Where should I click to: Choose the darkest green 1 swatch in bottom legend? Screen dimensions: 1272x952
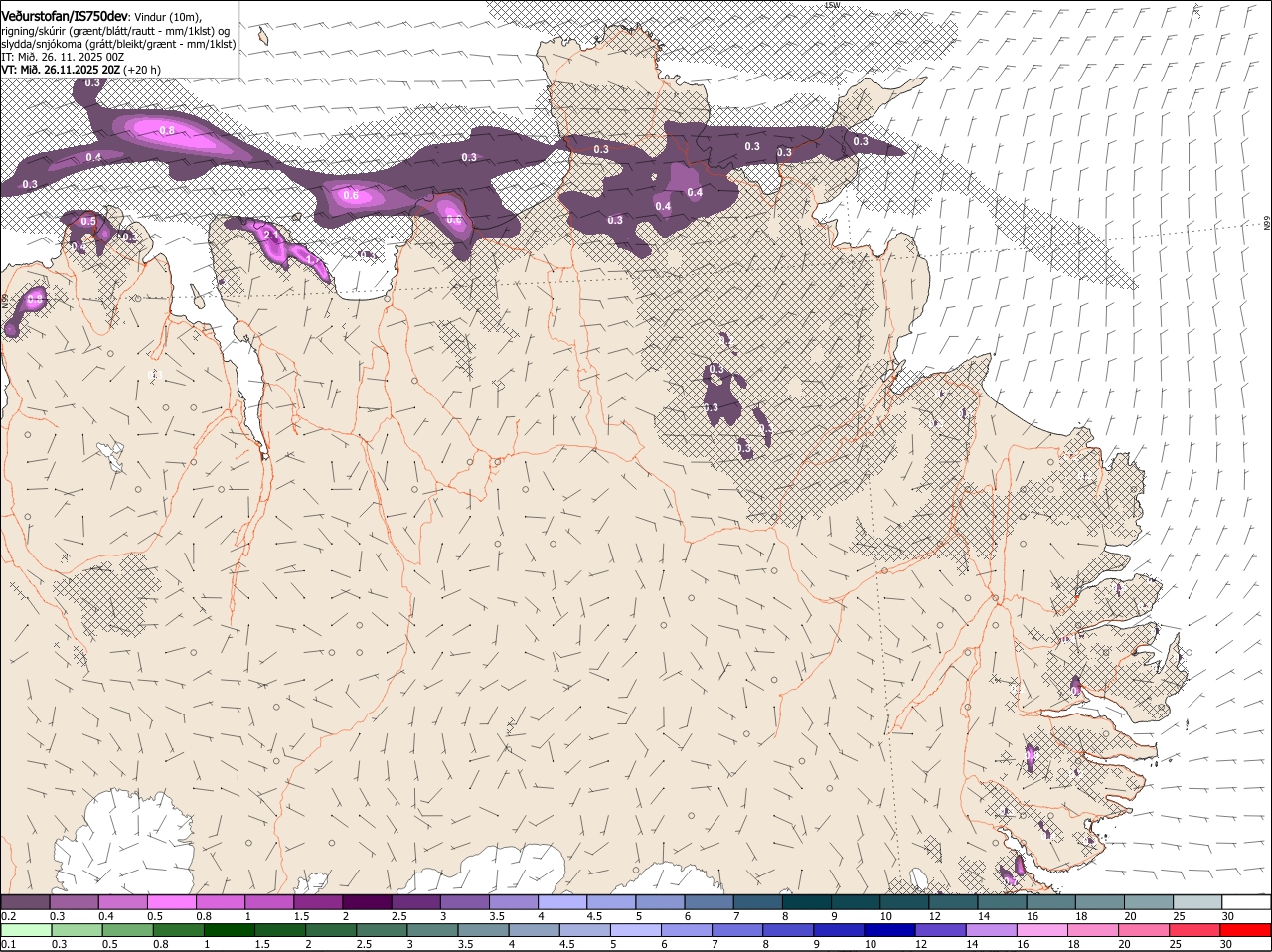230,930
